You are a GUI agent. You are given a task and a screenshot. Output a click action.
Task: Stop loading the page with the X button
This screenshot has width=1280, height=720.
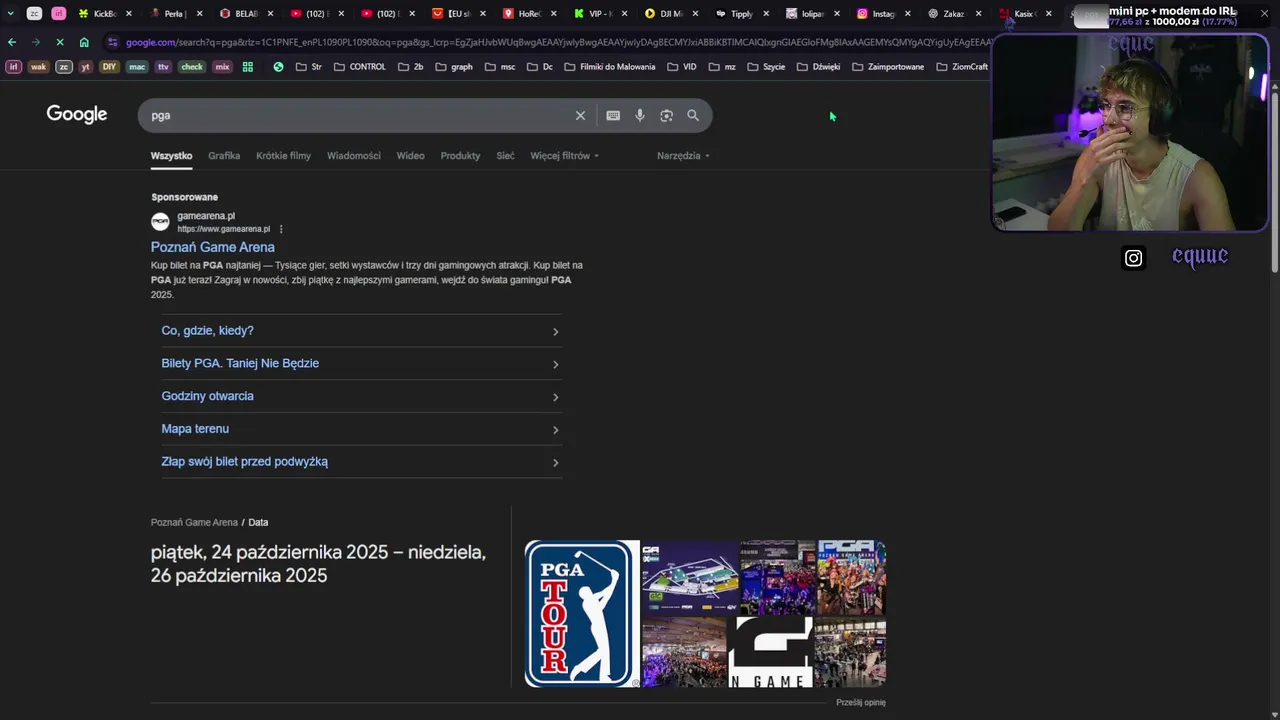60,42
